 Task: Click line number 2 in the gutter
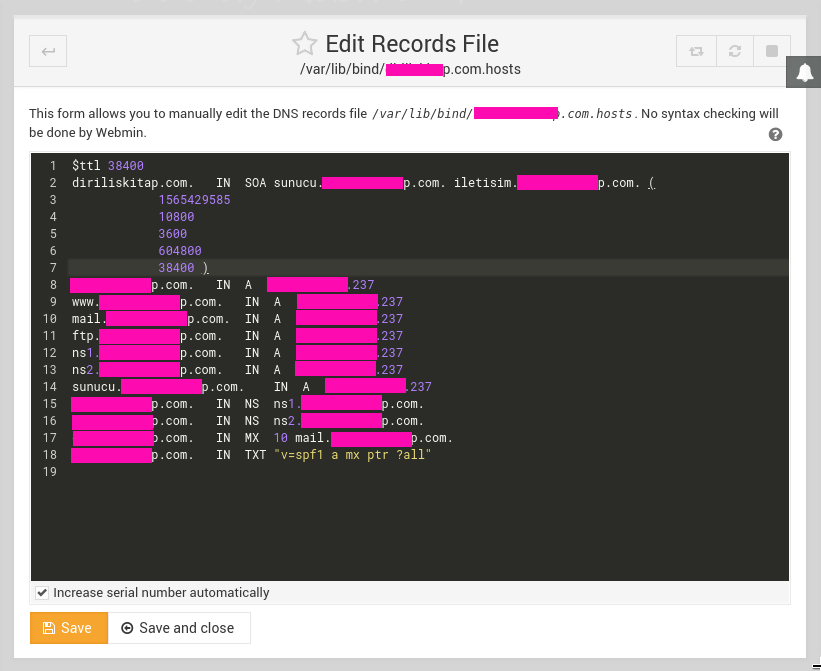tap(51, 183)
